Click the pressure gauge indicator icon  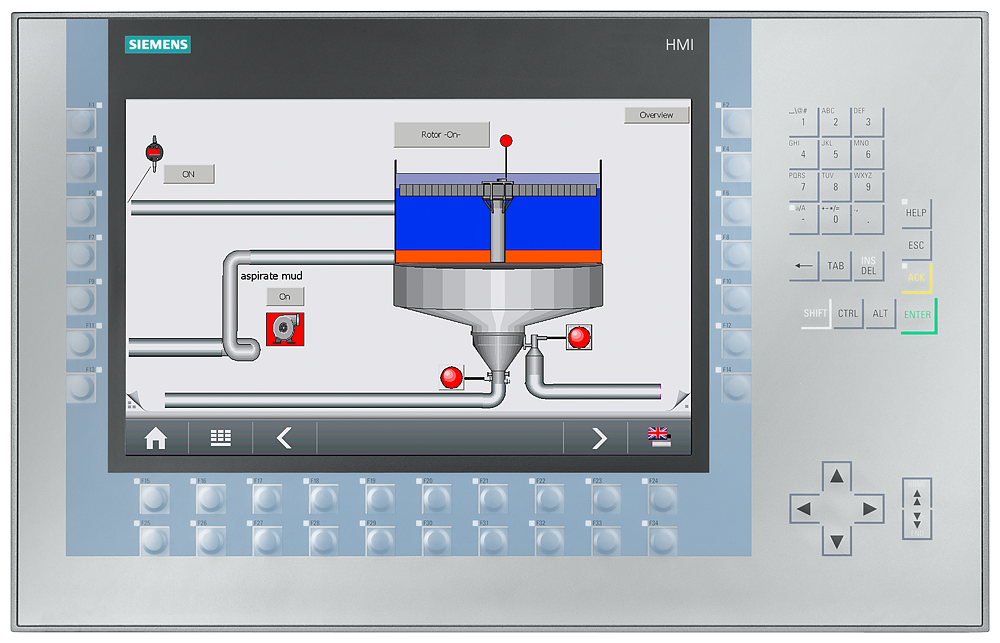[156, 152]
